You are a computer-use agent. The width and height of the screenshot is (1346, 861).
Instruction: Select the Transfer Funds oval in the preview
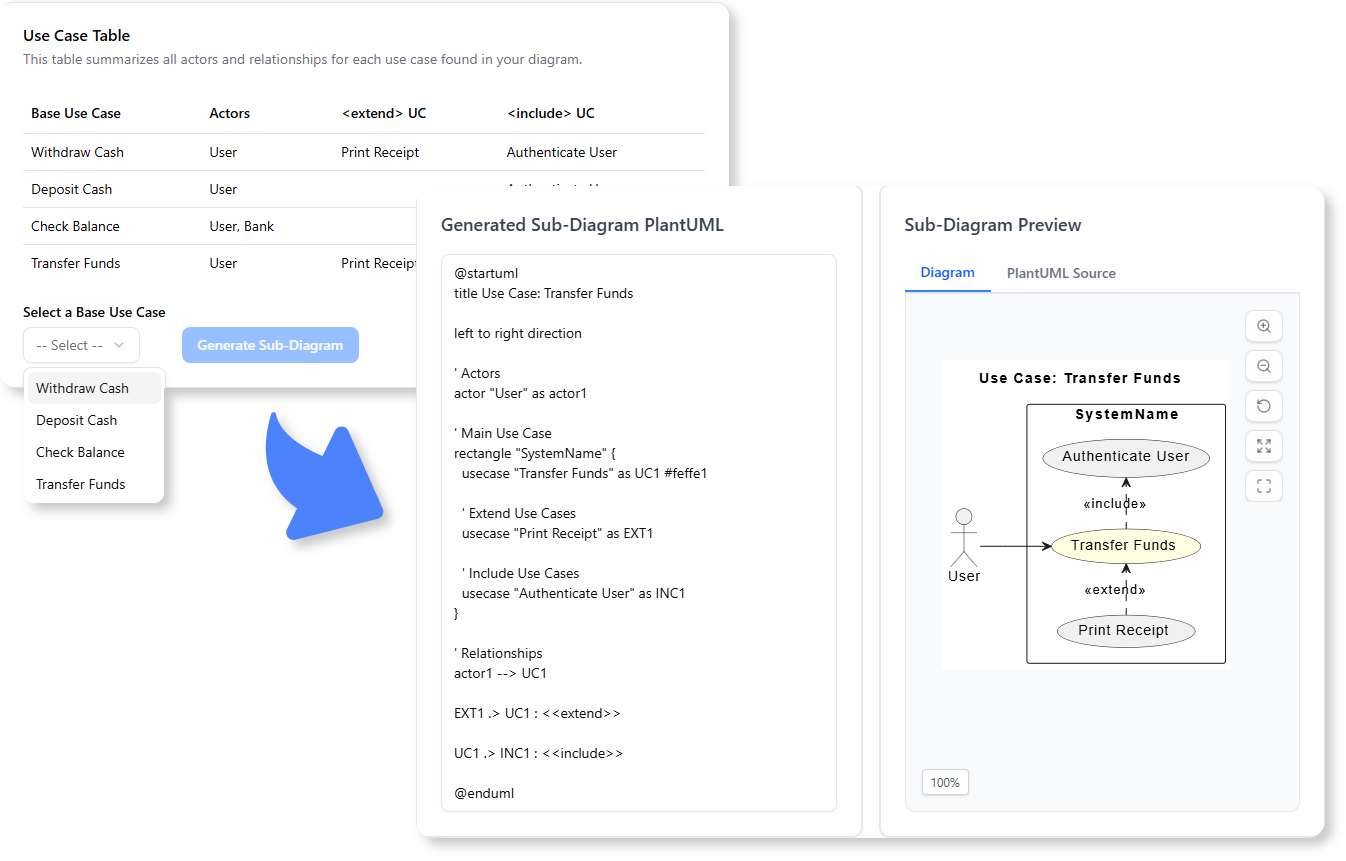pyautogui.click(x=1125, y=545)
